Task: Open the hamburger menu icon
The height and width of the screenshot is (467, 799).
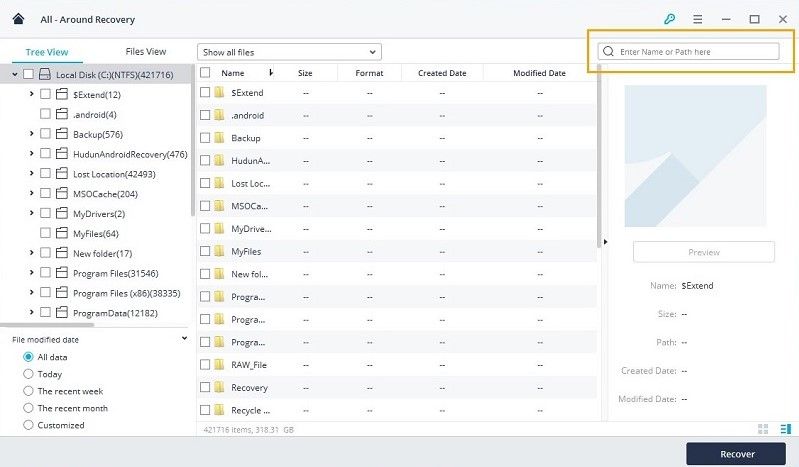Action: point(698,19)
